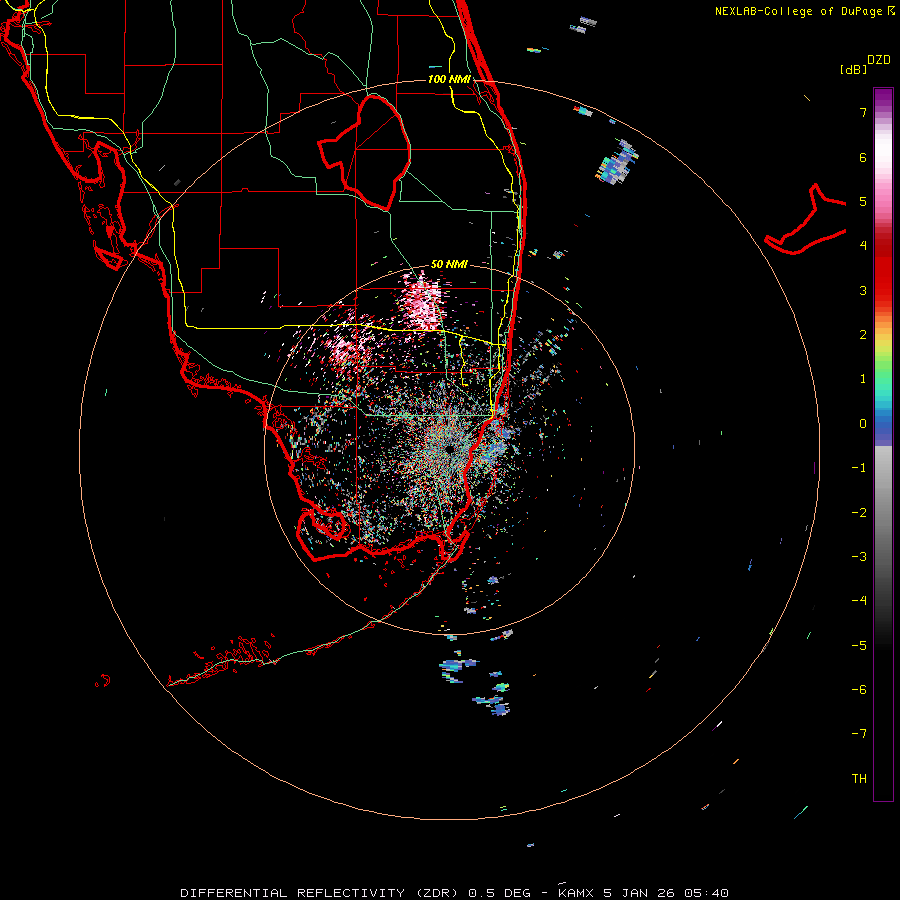Screen dimensions: 900x900
Task: Click the 100 NMI range ring label
Action: click(x=449, y=79)
